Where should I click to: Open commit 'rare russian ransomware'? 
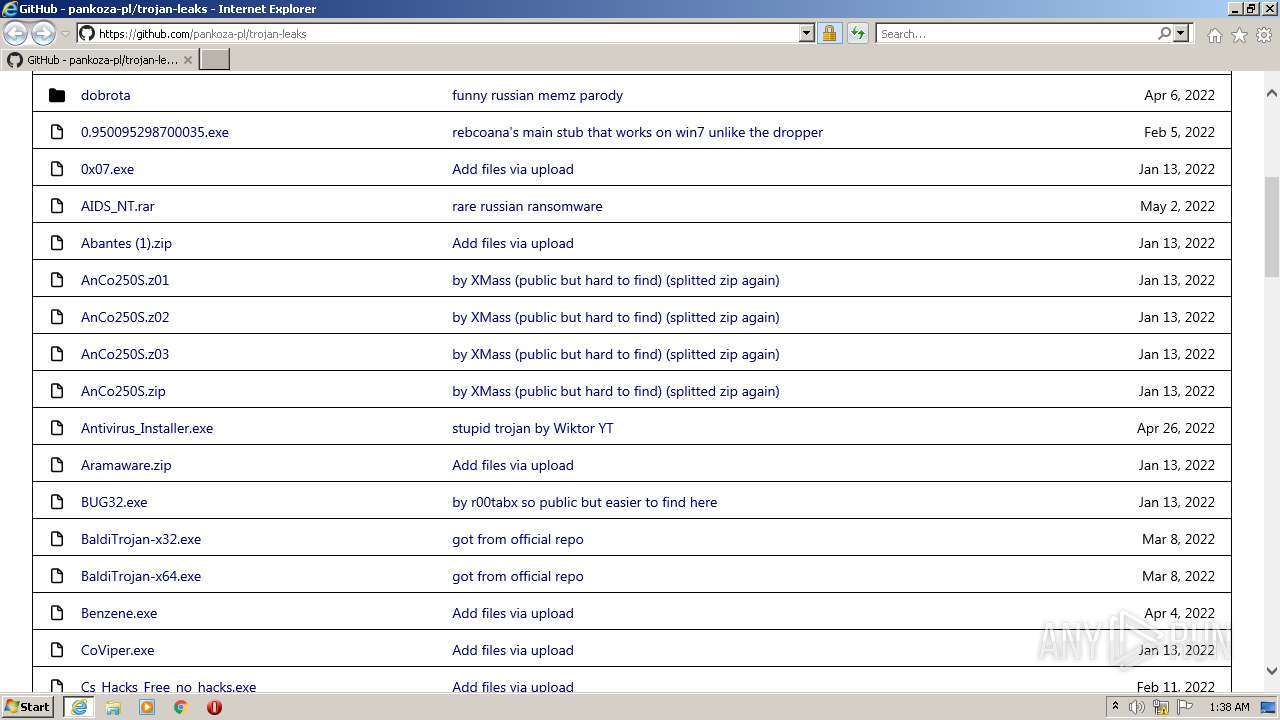pyautogui.click(x=527, y=206)
